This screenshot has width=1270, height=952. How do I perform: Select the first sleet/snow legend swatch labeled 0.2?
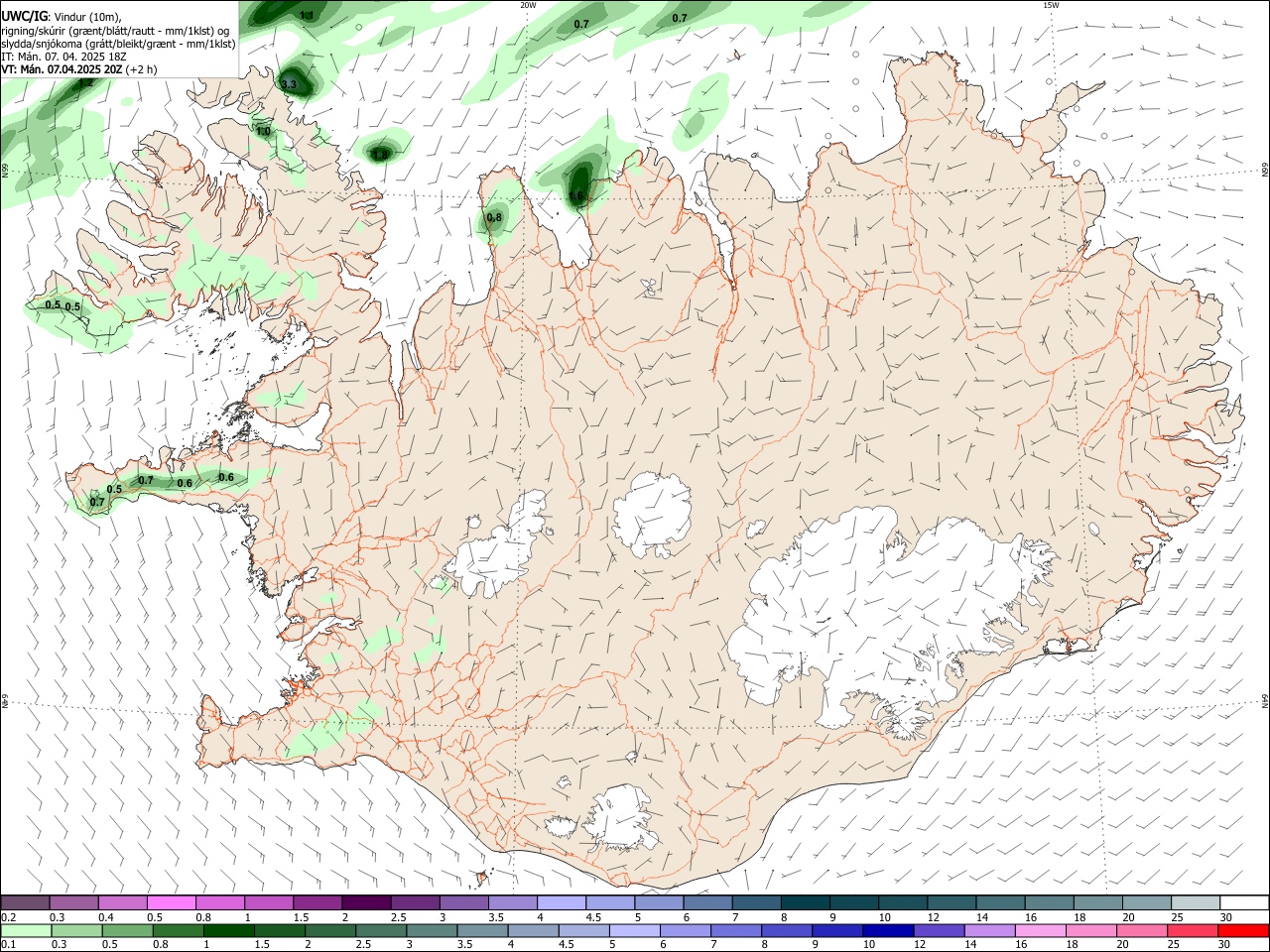[x=25, y=902]
